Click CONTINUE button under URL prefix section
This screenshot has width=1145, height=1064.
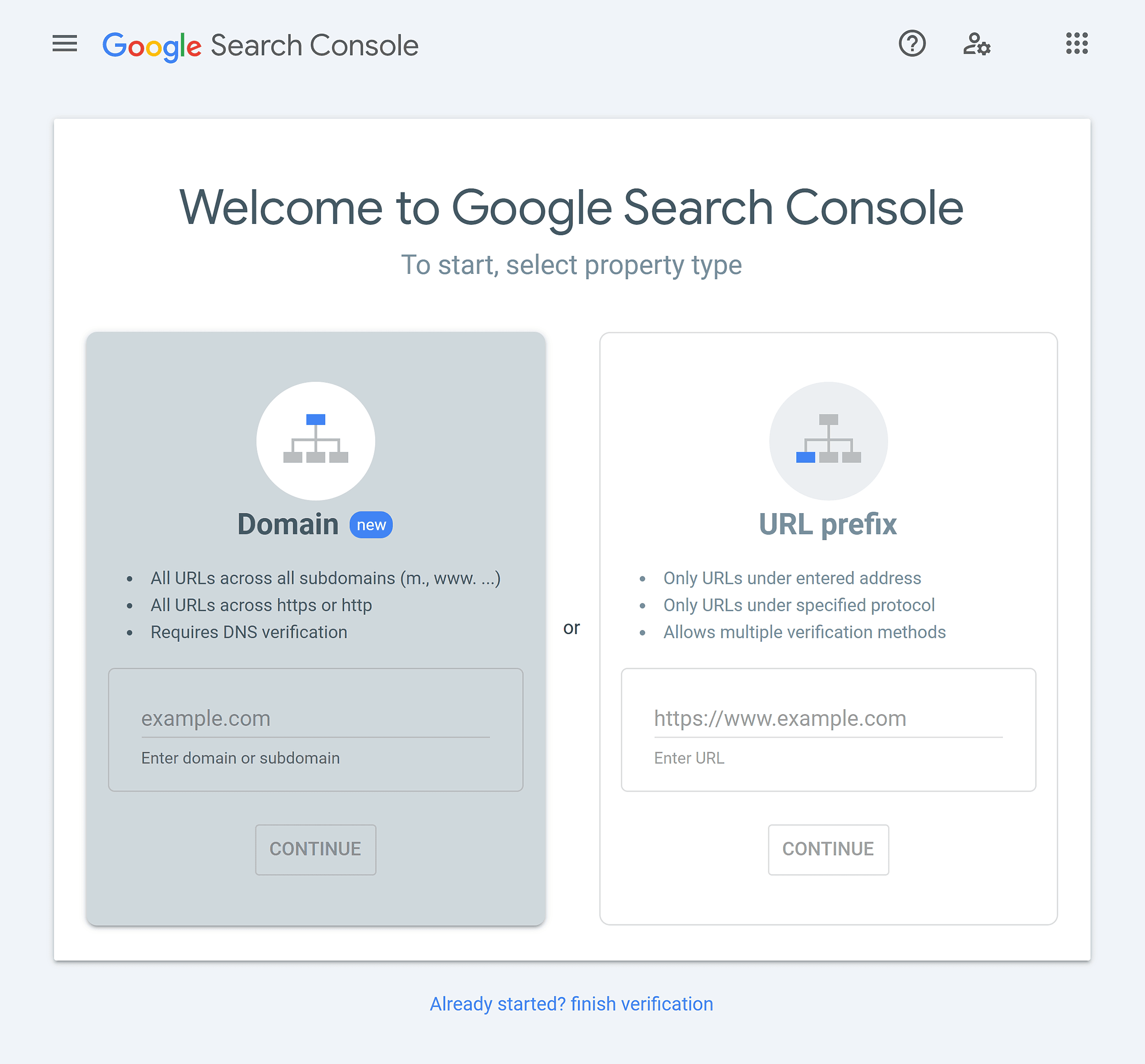pyautogui.click(x=829, y=849)
